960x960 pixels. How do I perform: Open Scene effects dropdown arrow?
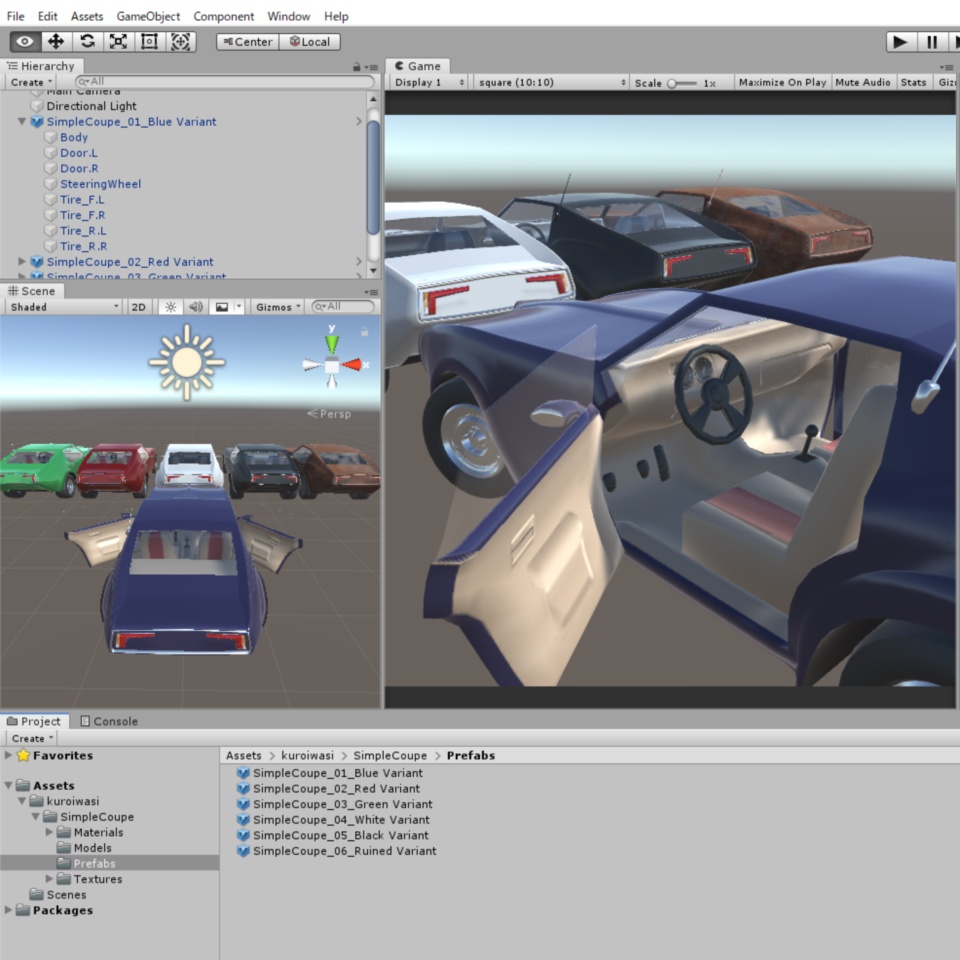click(239, 307)
